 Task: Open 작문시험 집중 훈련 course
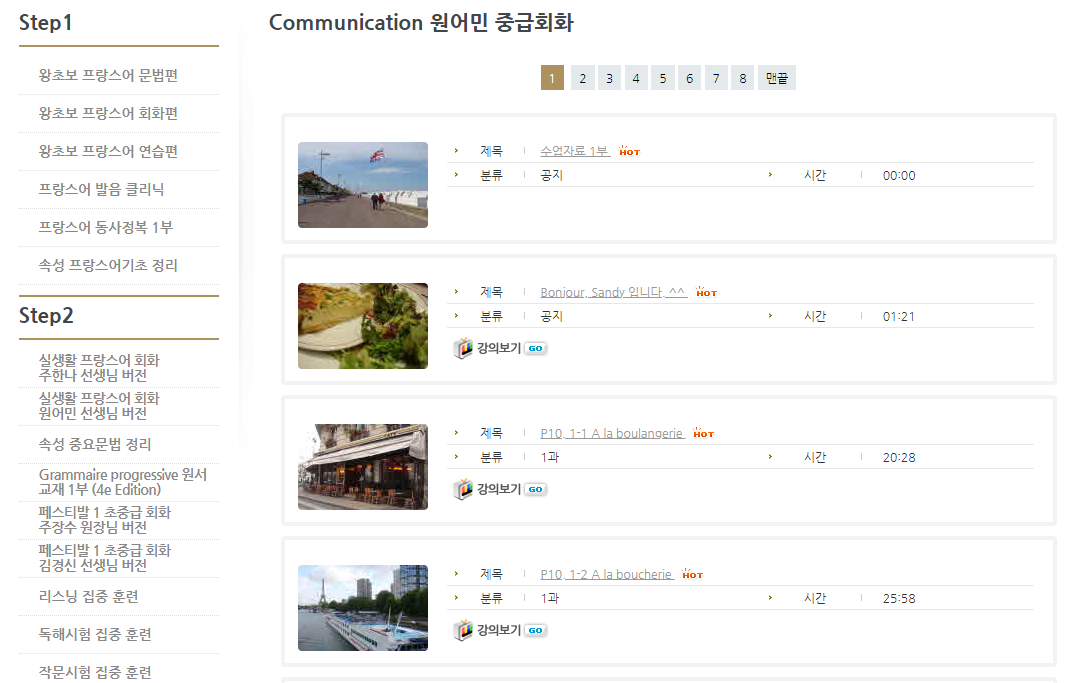point(95,673)
